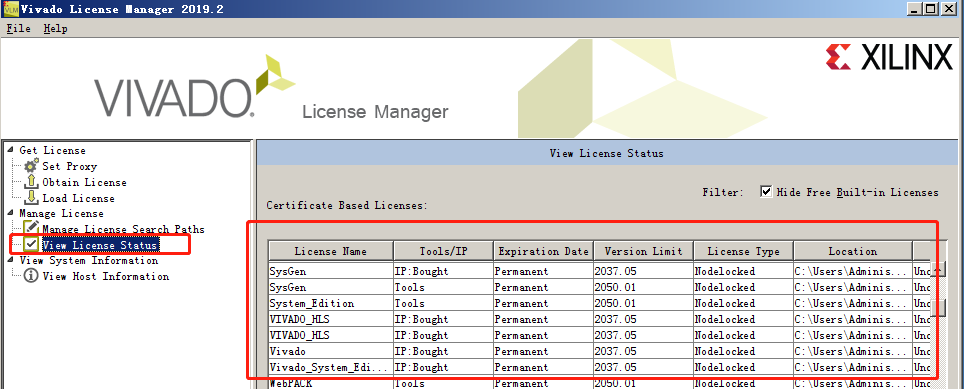Collapse the Manage License tree node
Screen dimensions: 964x389
(x=10, y=213)
